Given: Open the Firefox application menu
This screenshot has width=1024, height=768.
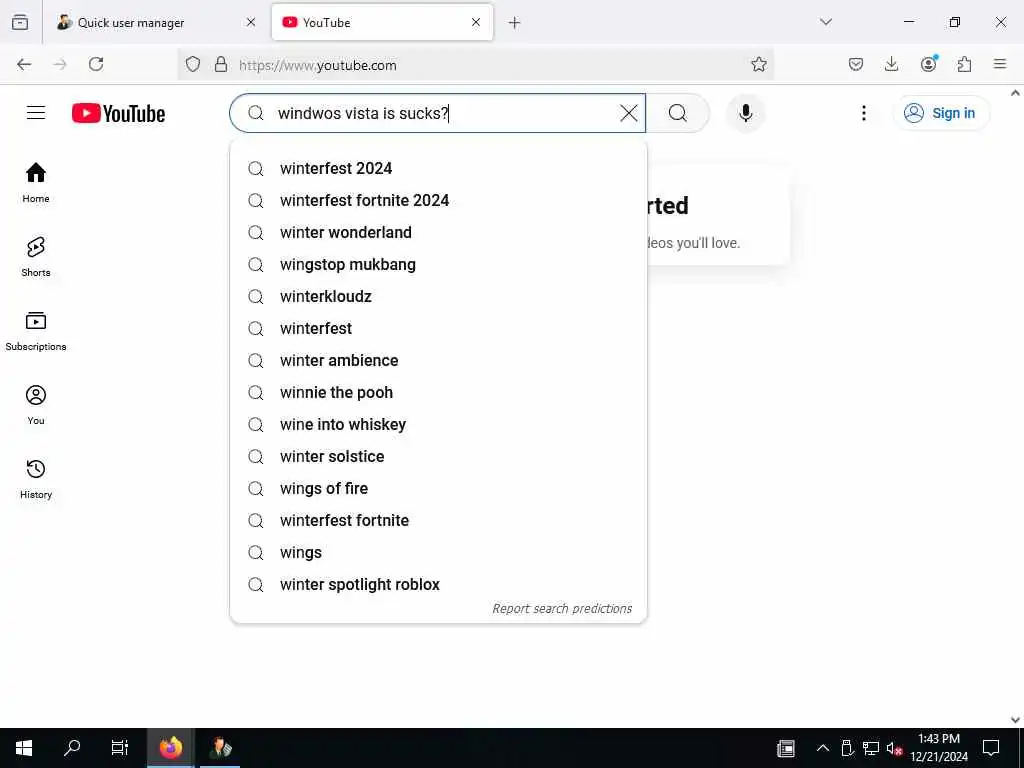Looking at the screenshot, I should click(1000, 64).
